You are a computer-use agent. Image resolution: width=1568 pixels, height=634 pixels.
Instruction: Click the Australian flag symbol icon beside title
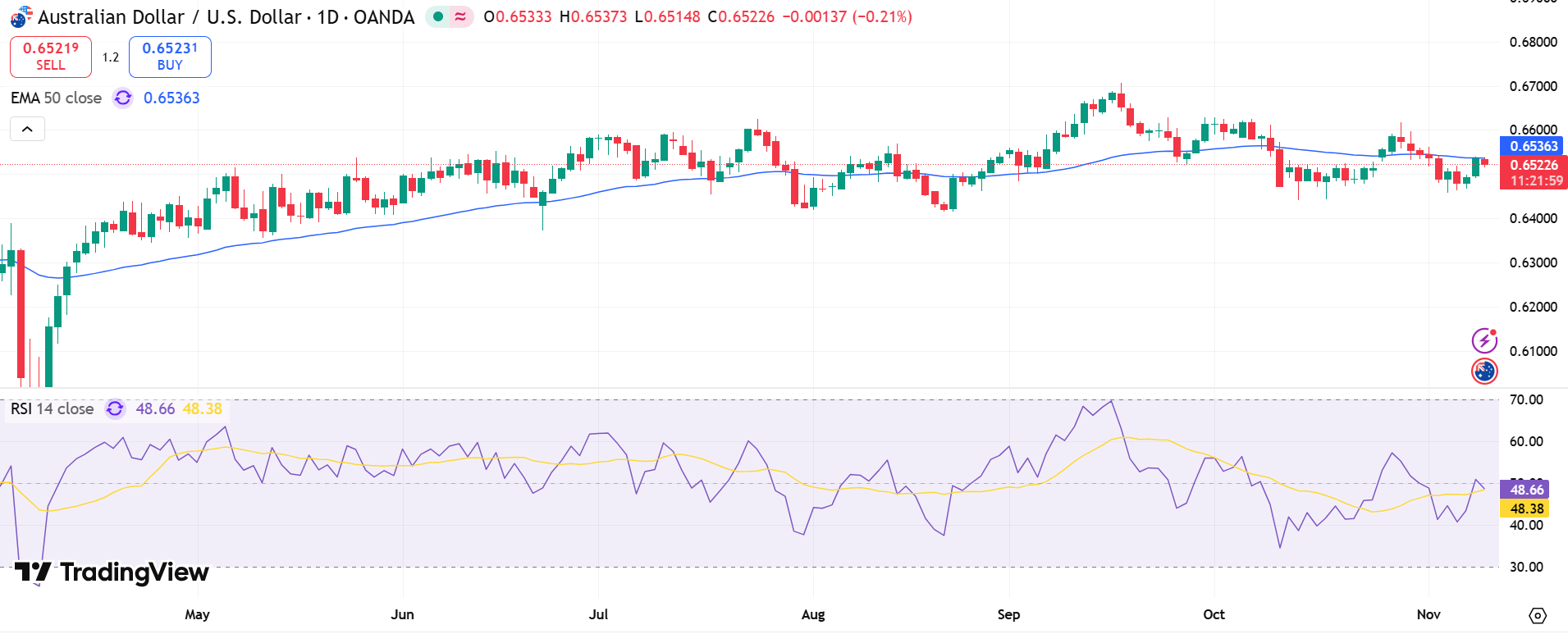click(x=21, y=17)
